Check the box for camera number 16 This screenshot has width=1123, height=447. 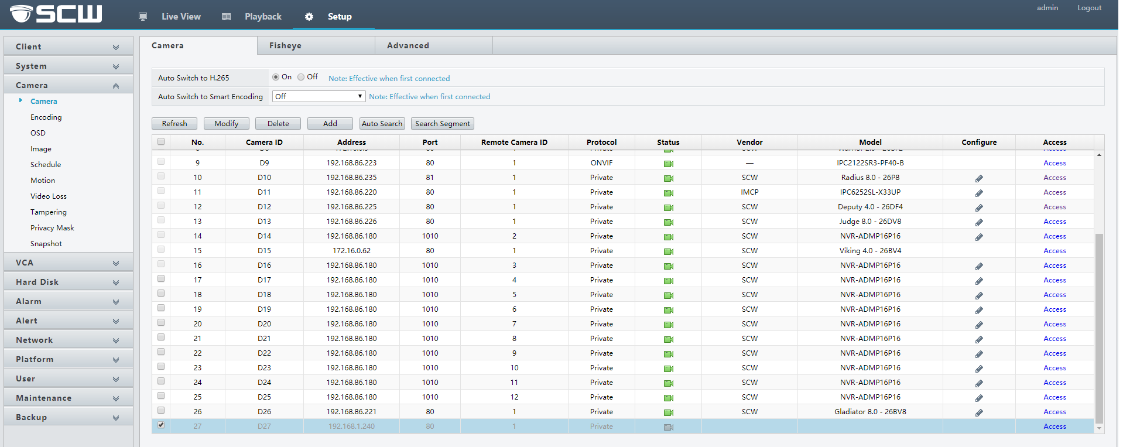point(162,265)
